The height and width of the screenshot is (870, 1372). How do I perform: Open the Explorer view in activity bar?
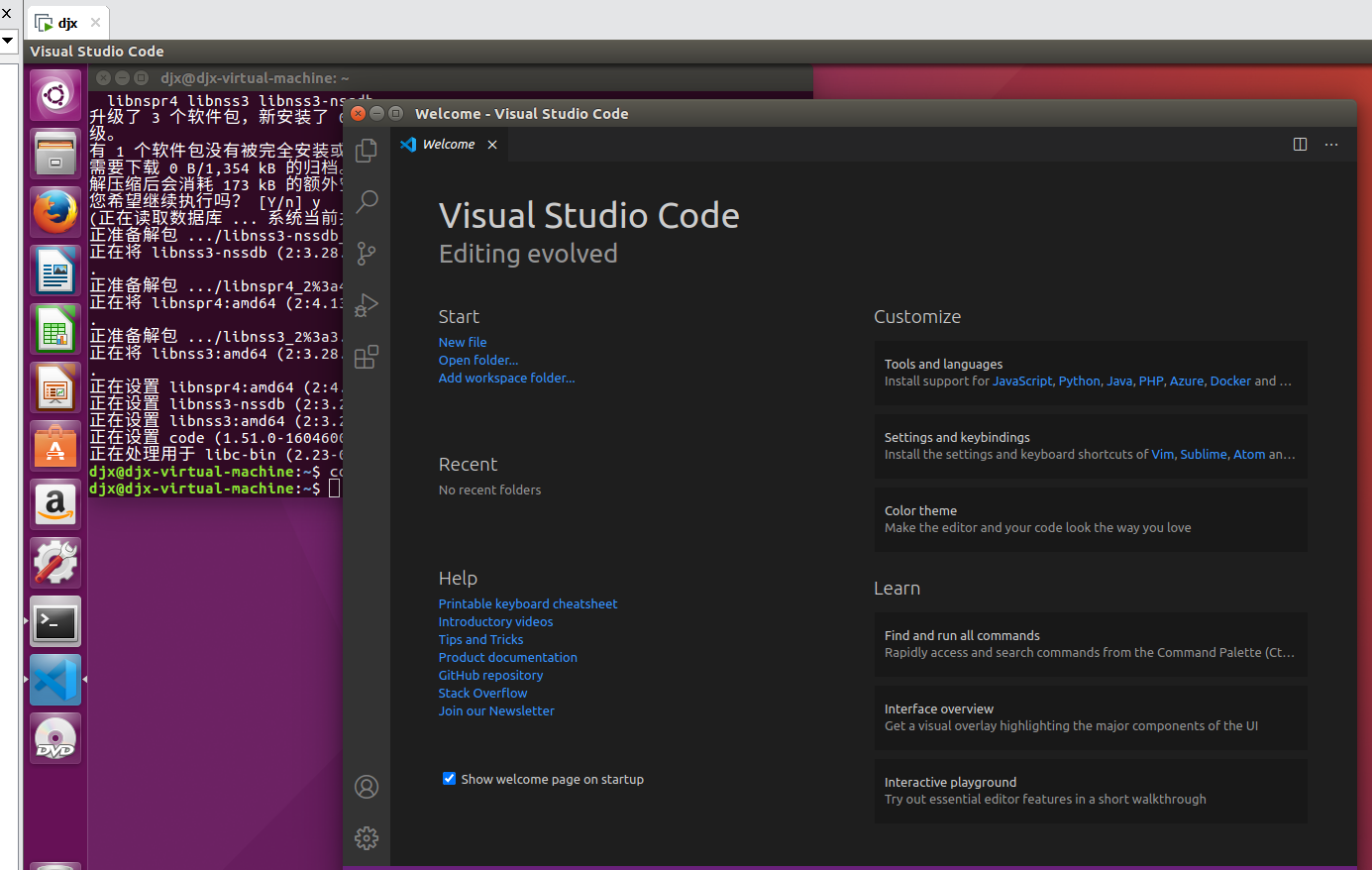[x=367, y=150]
